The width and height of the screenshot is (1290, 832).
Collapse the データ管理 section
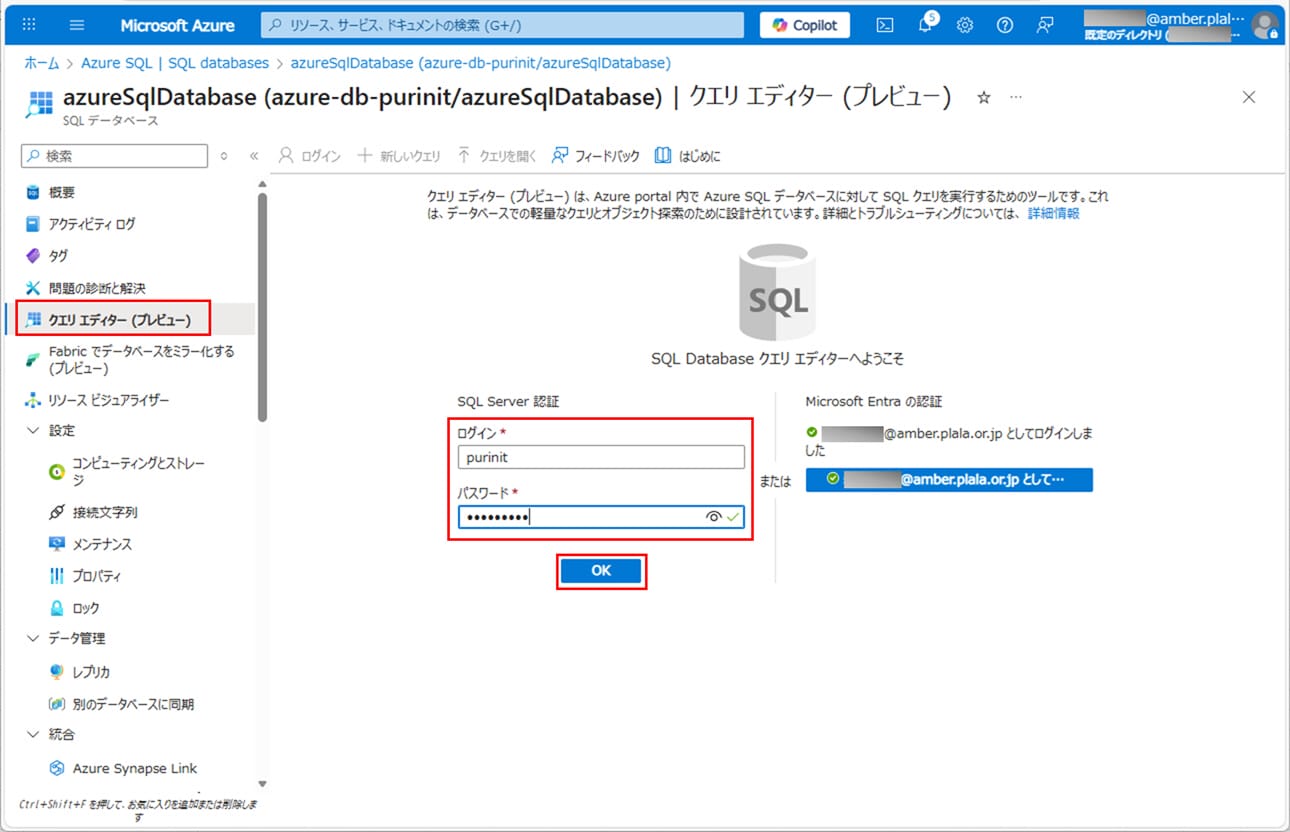click(x=33, y=638)
